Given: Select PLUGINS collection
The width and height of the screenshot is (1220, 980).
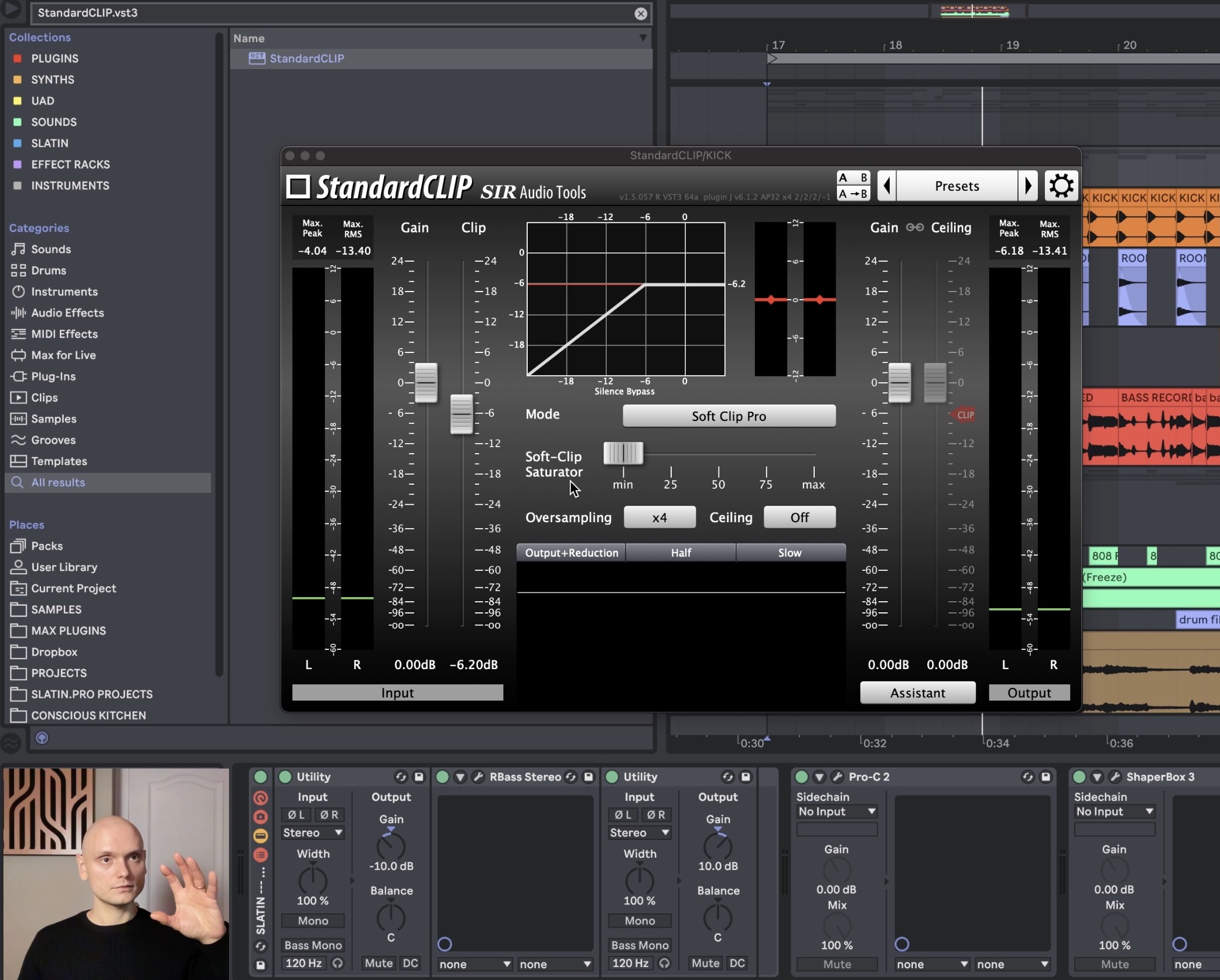Looking at the screenshot, I should (54, 59).
